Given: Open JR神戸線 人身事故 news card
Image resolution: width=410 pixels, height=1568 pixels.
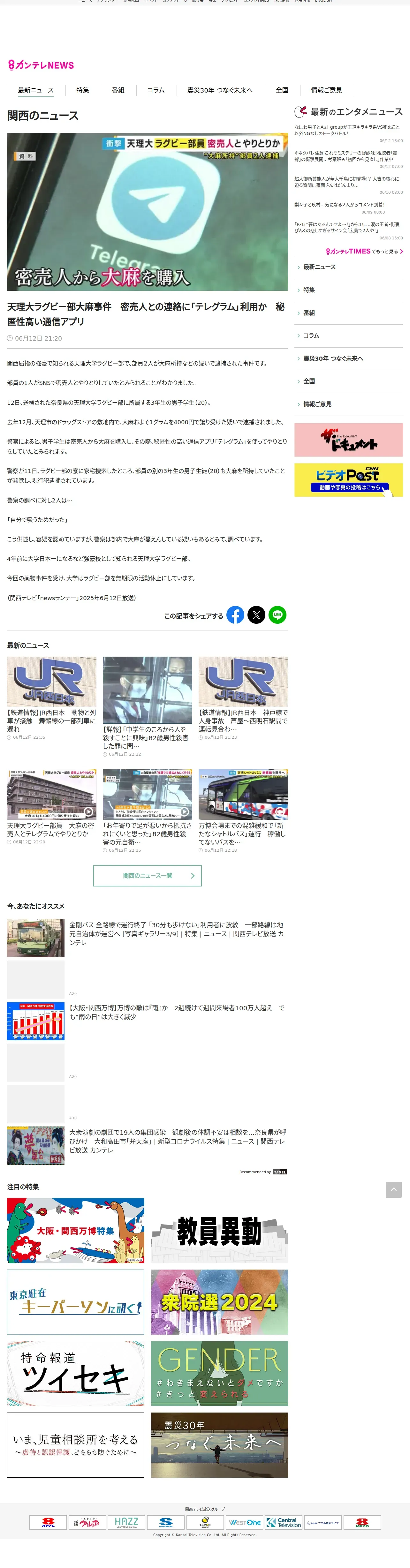Looking at the screenshot, I should coord(243,698).
